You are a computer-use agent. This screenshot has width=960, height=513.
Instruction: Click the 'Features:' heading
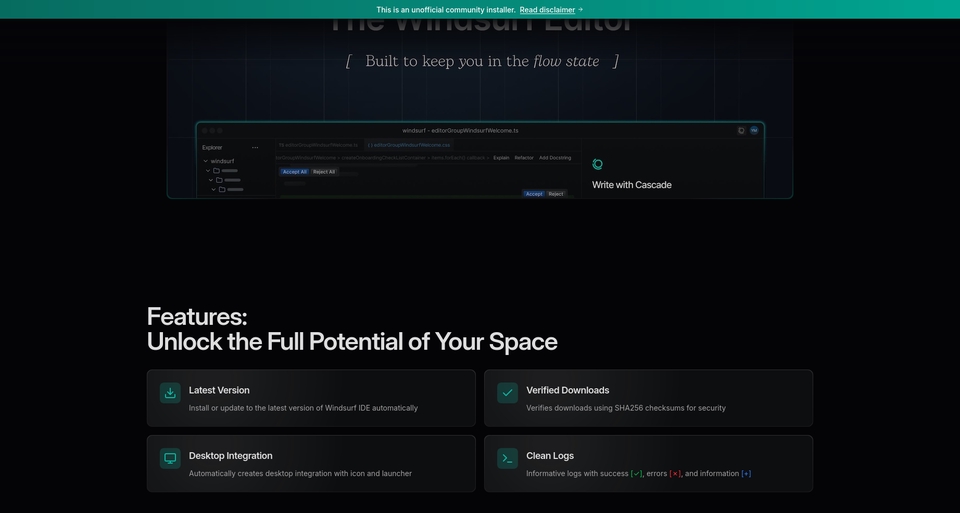(x=197, y=317)
